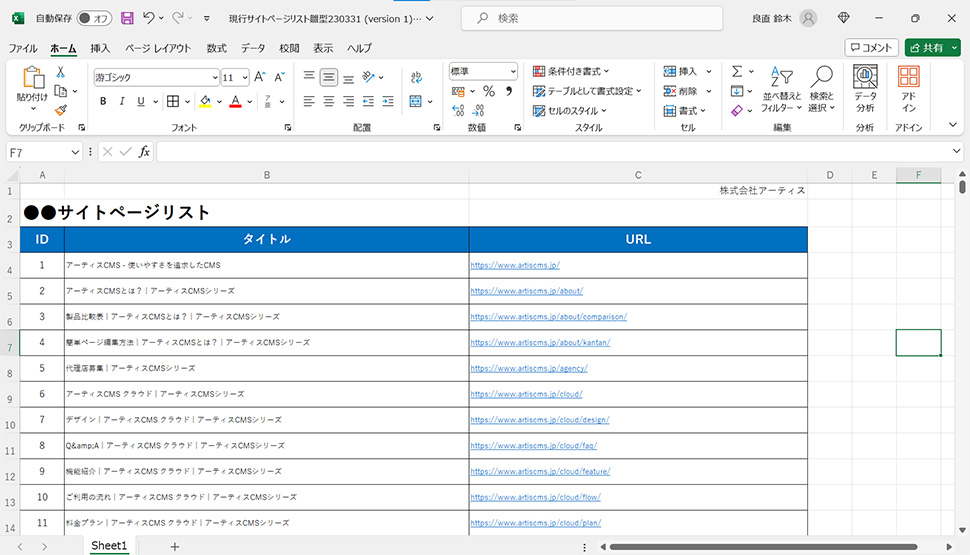Viewport: 970px width, 555px height.
Task: Click the wrap text icon
Action: pyautogui.click(x=416, y=77)
